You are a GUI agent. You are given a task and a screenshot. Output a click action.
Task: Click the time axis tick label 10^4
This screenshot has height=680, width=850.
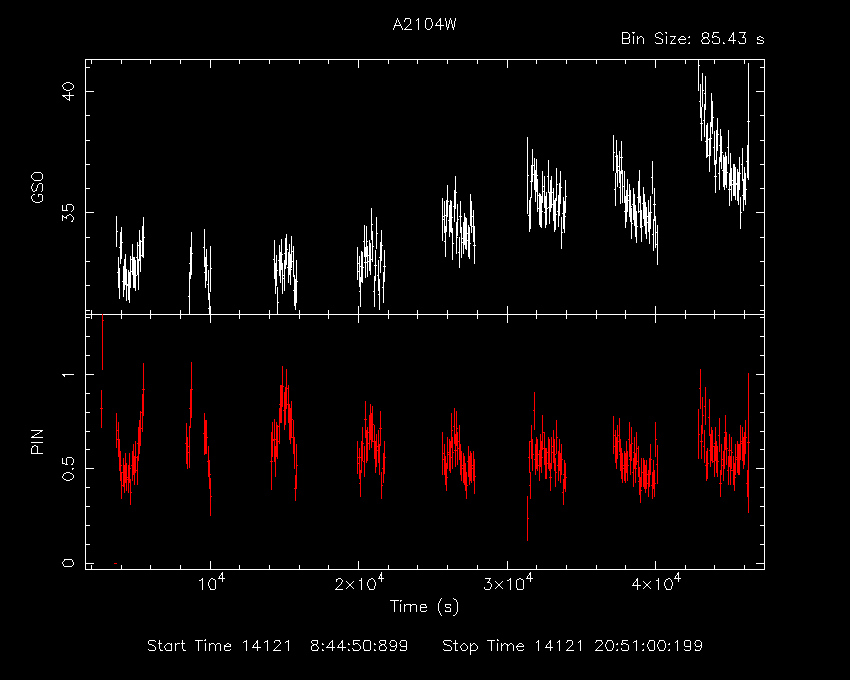tap(211, 583)
